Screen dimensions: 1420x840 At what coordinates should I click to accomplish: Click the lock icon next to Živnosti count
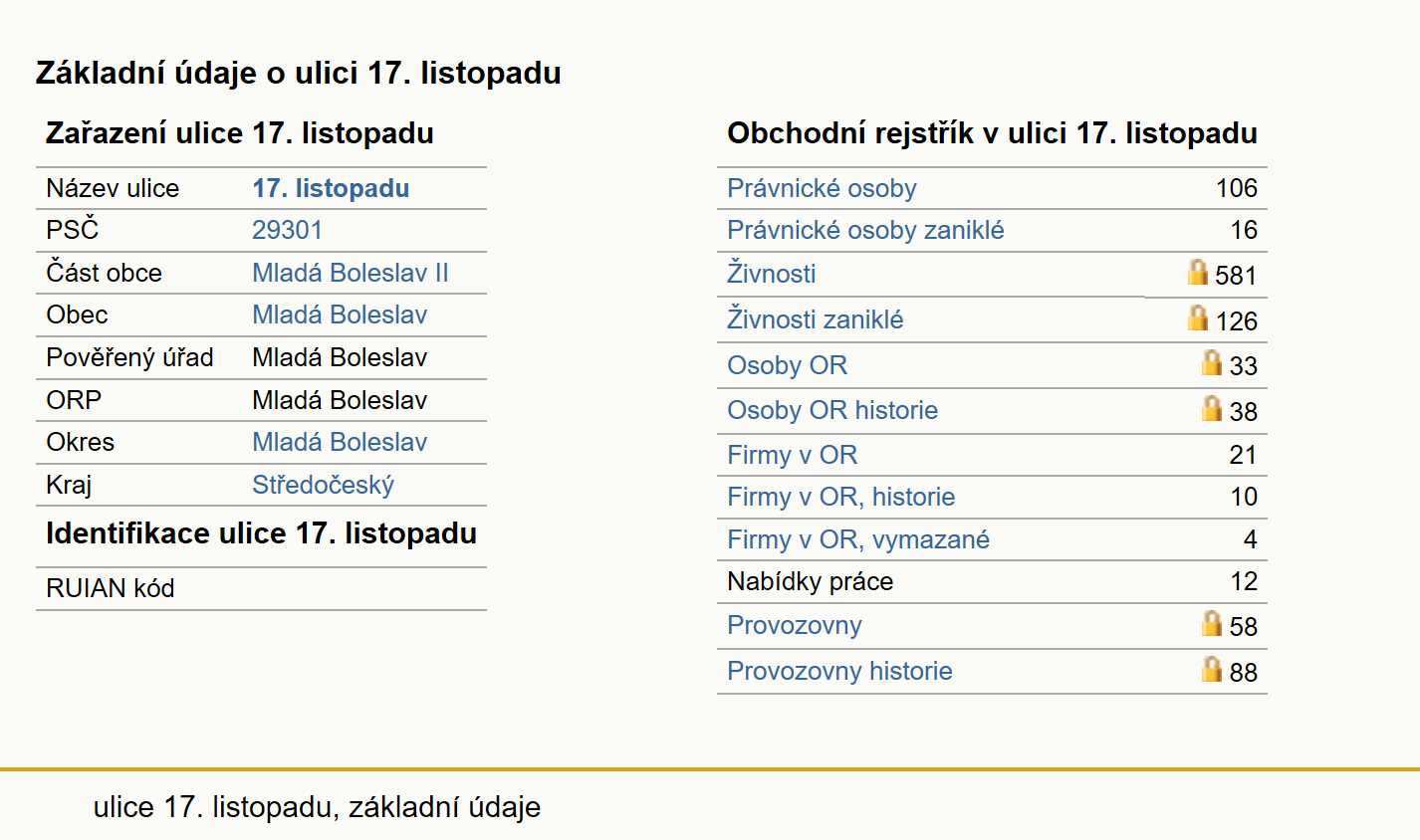[x=1198, y=272]
